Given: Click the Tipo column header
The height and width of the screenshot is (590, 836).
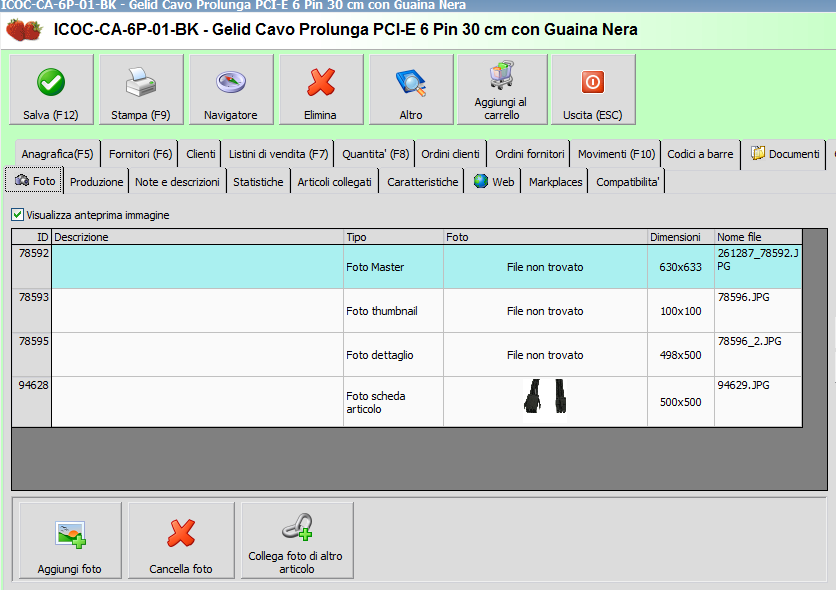Looking at the screenshot, I should pyautogui.click(x=393, y=237).
